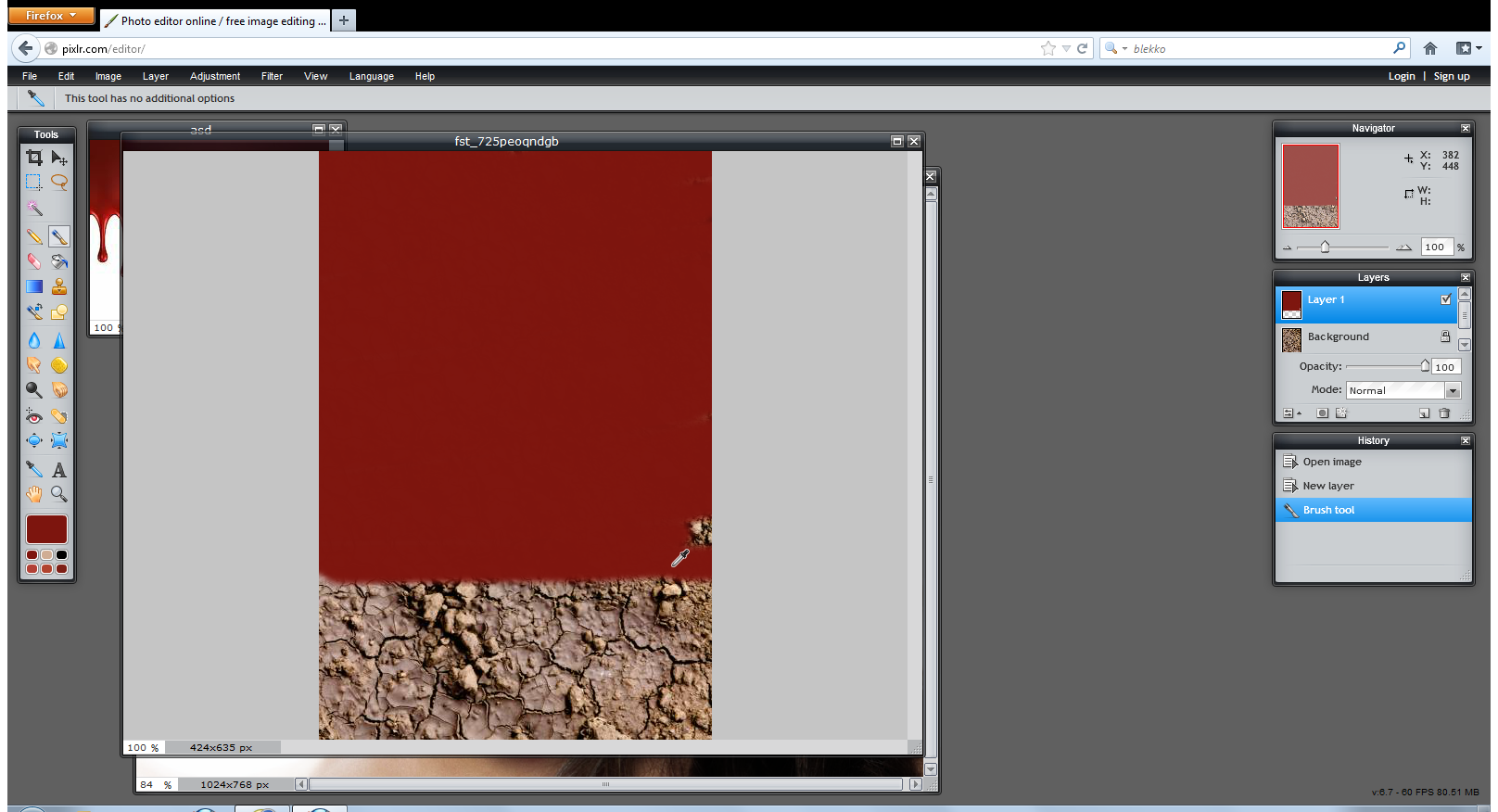Select the Eraser tool
1498x812 pixels.
(34, 262)
